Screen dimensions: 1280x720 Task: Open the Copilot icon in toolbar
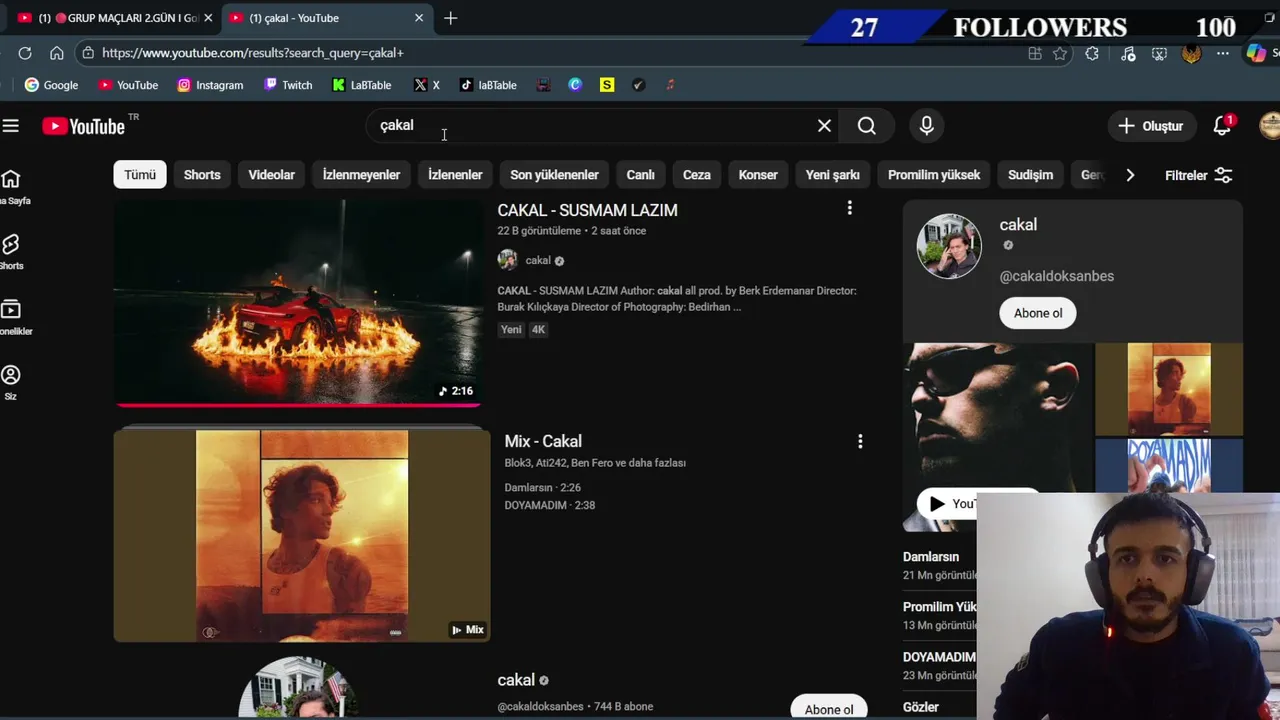coord(1256,54)
